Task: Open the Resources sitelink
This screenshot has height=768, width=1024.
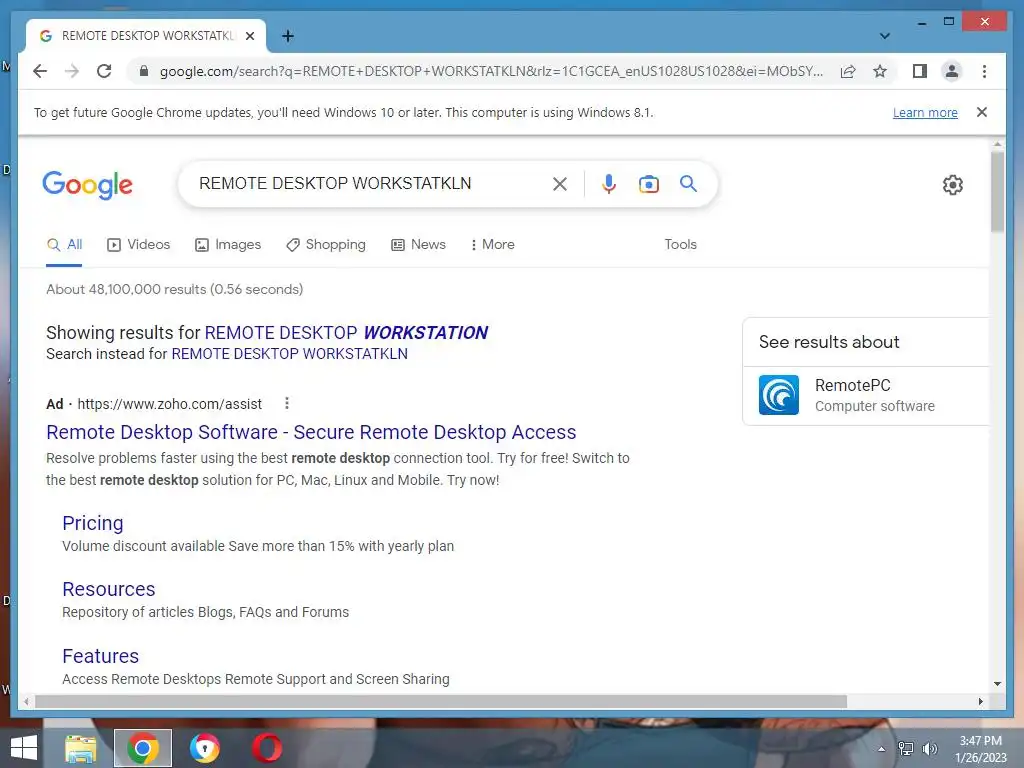Action: tap(108, 589)
